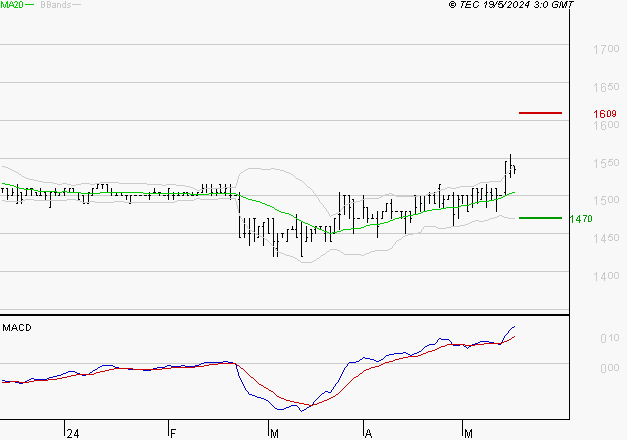Viewport: 627px width, 440px height.
Task: Click the 1650 price axis label
Action: [606, 87]
